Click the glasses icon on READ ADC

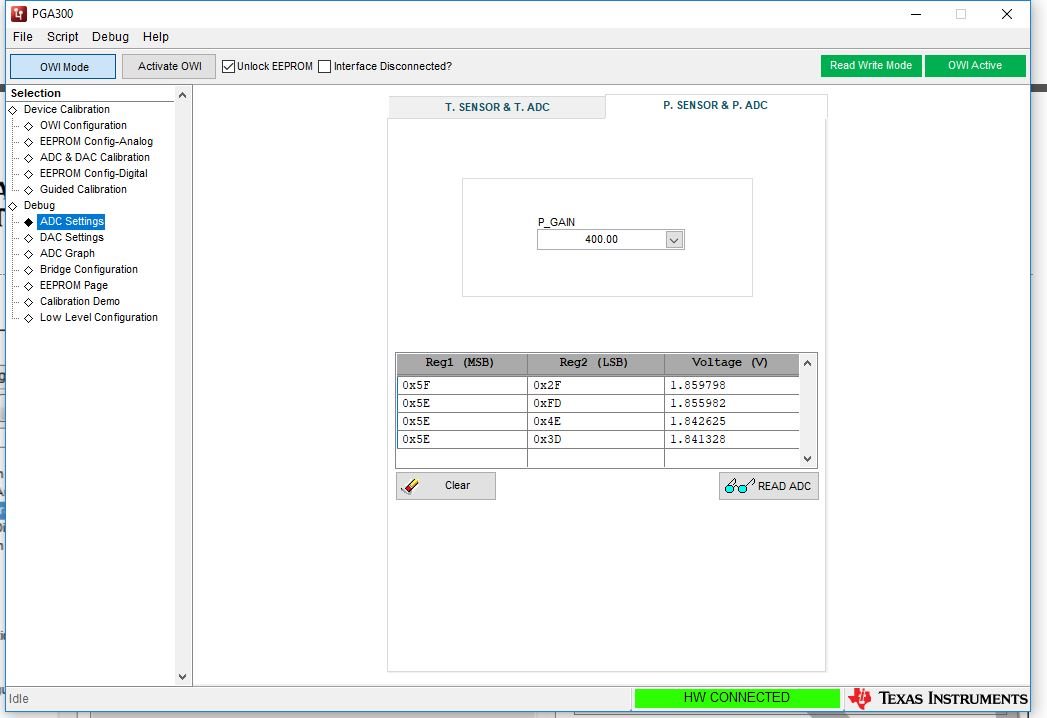(x=739, y=486)
